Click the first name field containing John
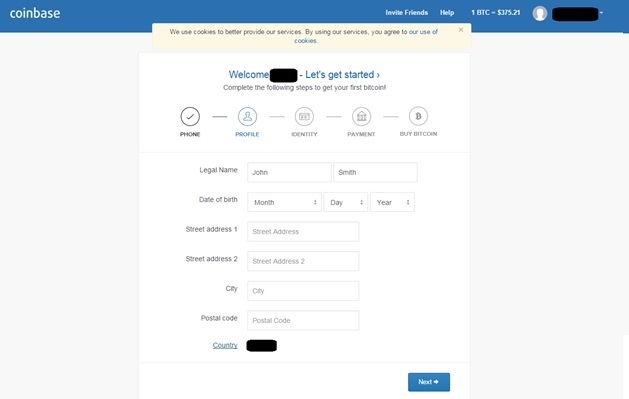Image resolution: width=629 pixels, height=399 pixels. [289, 172]
